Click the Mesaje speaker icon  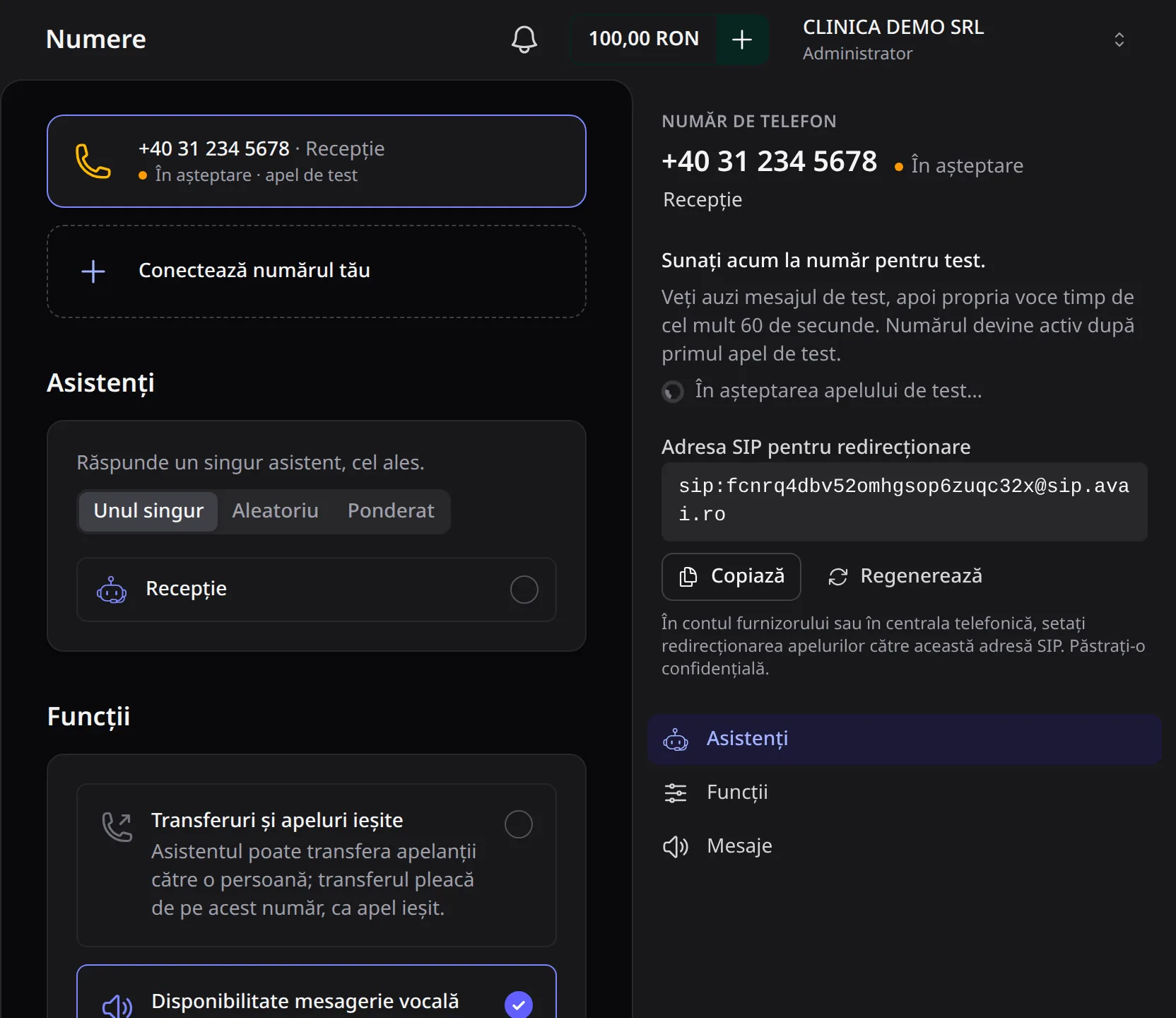[x=676, y=847]
